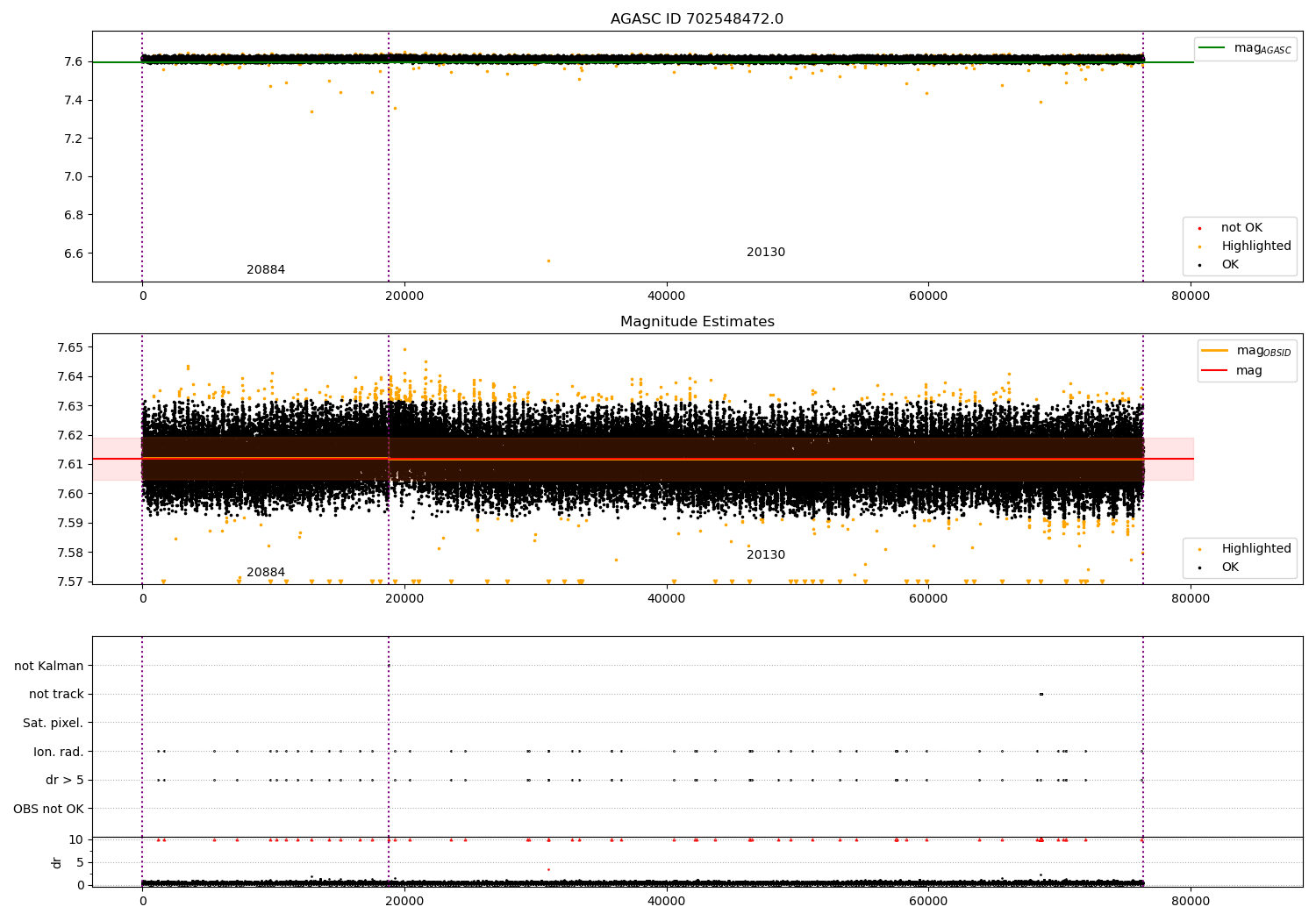The image size is (1316, 921).
Task: Click the 'Sat. pixel.' row label
Action: 54,724
